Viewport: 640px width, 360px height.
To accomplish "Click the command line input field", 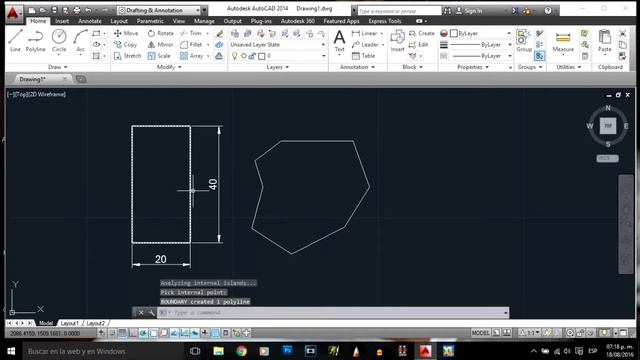I will (x=333, y=313).
